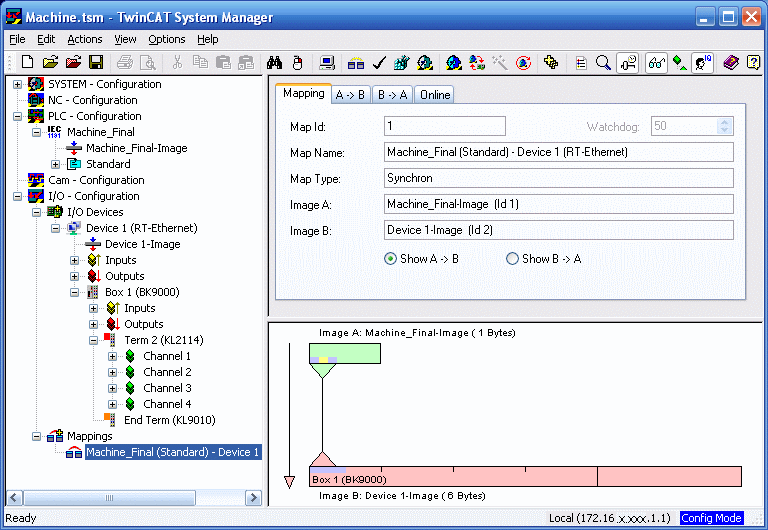Viewport: 768px width, 530px height.
Task: Select Box 1 (BK9000) tree item
Action: tap(142, 292)
